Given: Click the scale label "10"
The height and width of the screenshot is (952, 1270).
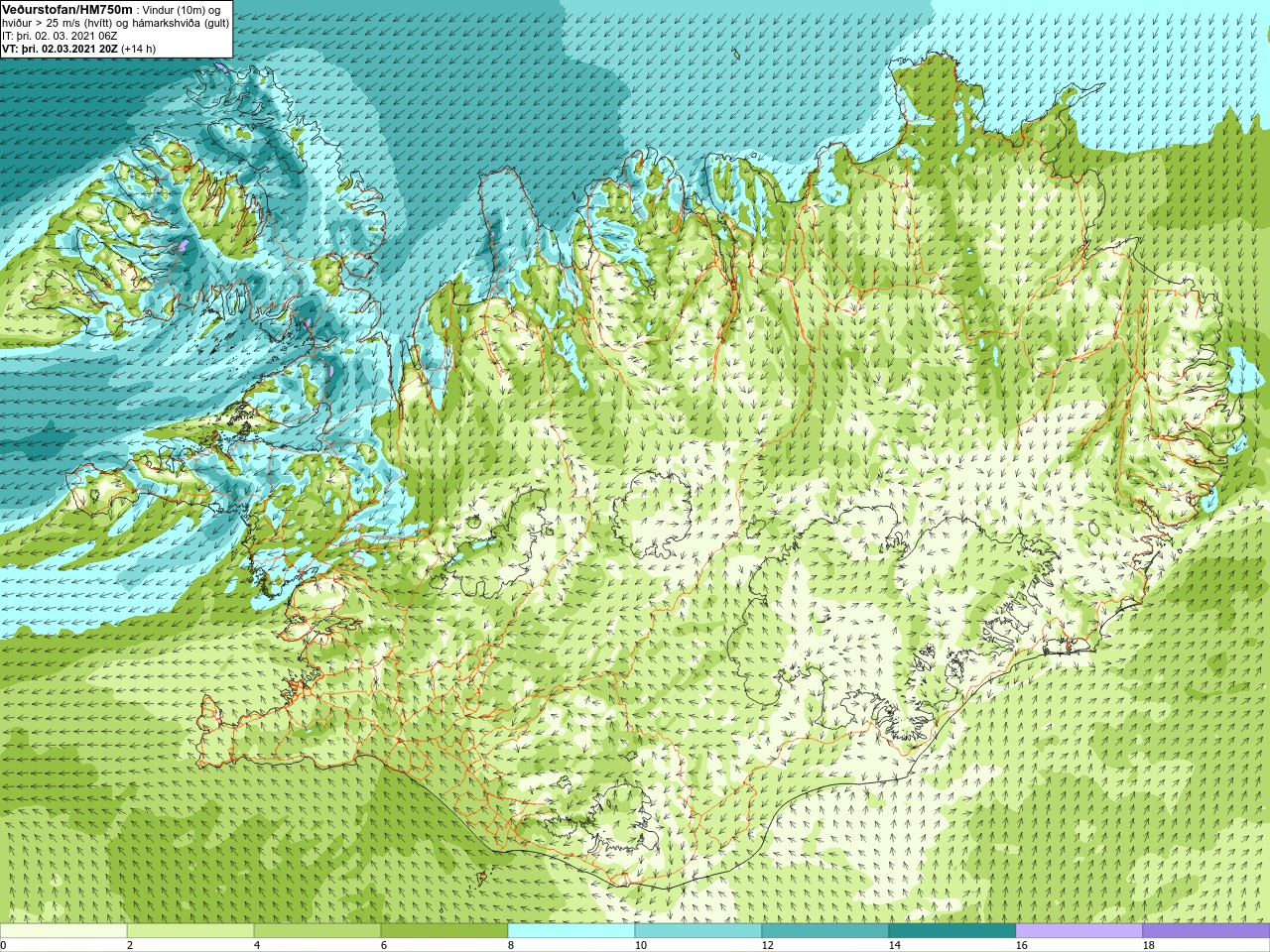Looking at the screenshot, I should tap(640, 945).
